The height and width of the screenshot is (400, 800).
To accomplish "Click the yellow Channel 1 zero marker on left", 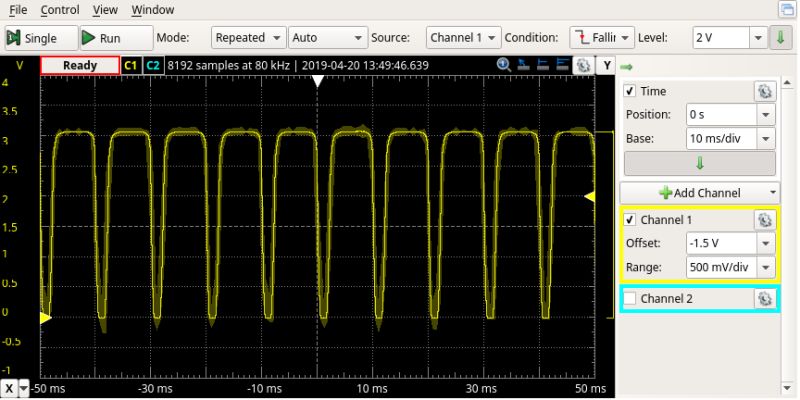I will coord(45,317).
